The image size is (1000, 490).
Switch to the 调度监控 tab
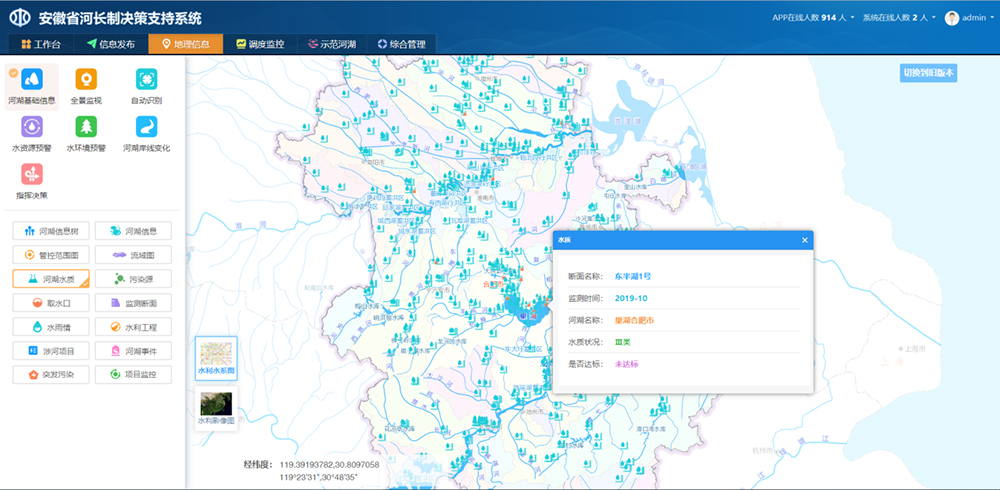[260, 44]
